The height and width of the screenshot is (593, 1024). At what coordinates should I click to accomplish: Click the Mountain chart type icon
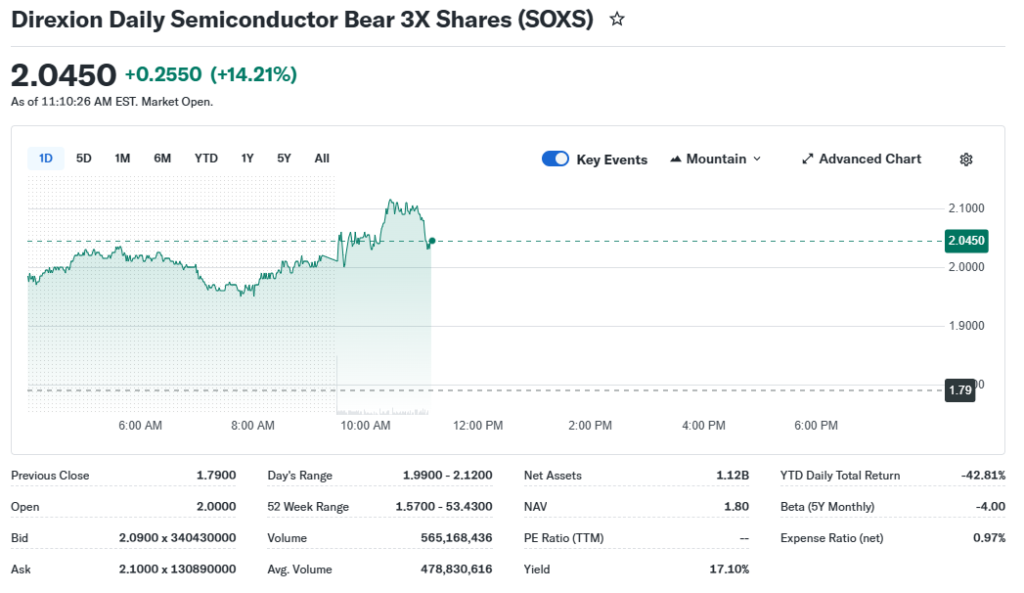pyautogui.click(x=676, y=159)
